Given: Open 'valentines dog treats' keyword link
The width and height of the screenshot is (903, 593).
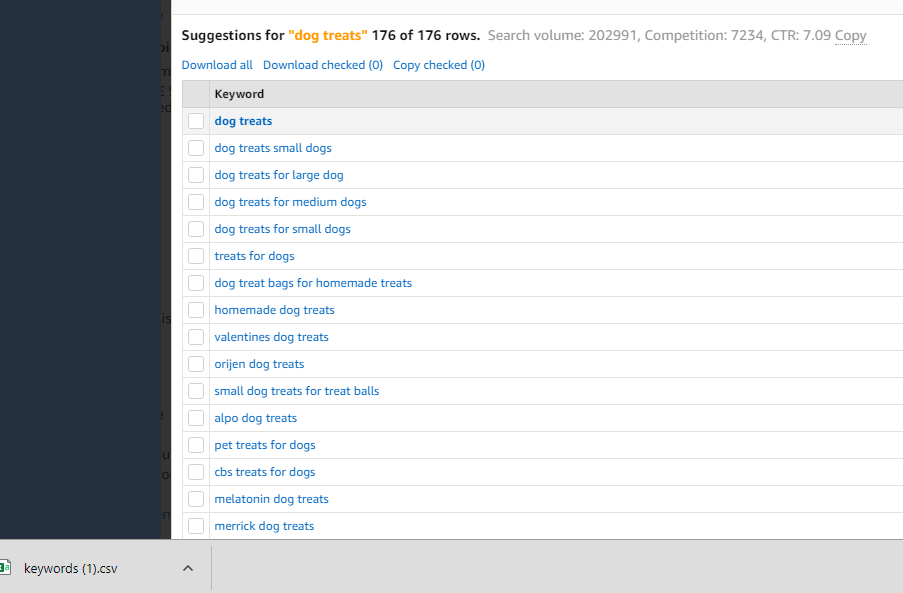Looking at the screenshot, I should click(x=271, y=337).
